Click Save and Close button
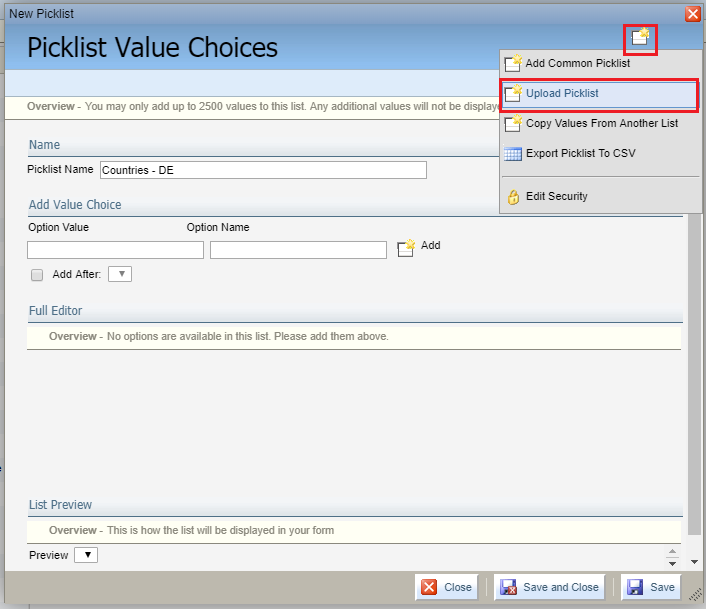The width and height of the screenshot is (706, 609). pyautogui.click(x=550, y=587)
